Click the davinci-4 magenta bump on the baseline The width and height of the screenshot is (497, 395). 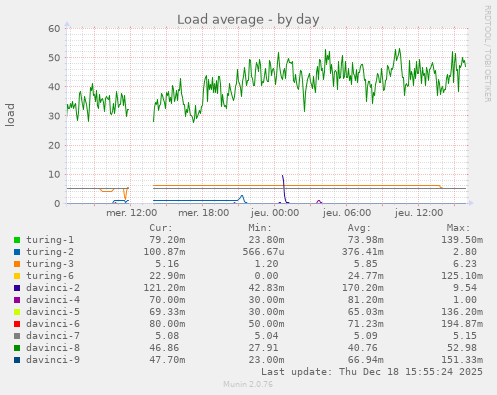[319, 202]
